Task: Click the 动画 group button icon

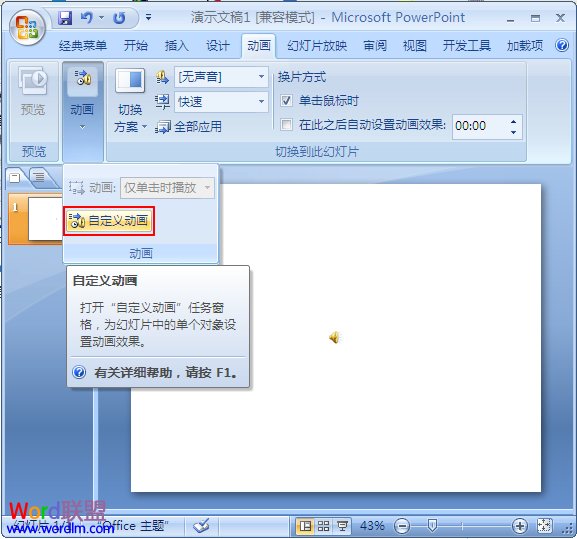Action: [82, 78]
